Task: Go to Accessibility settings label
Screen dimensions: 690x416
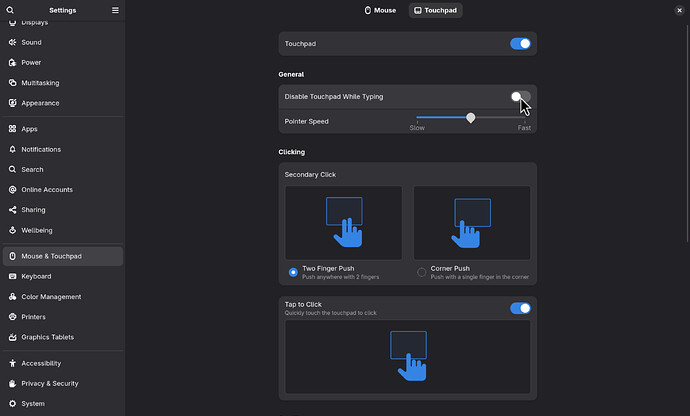Action: [41, 363]
